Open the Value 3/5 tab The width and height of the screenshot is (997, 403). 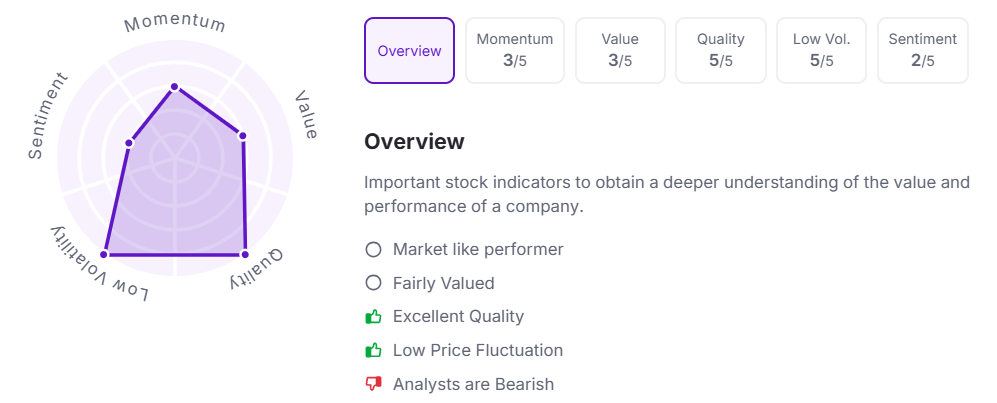[x=620, y=50]
